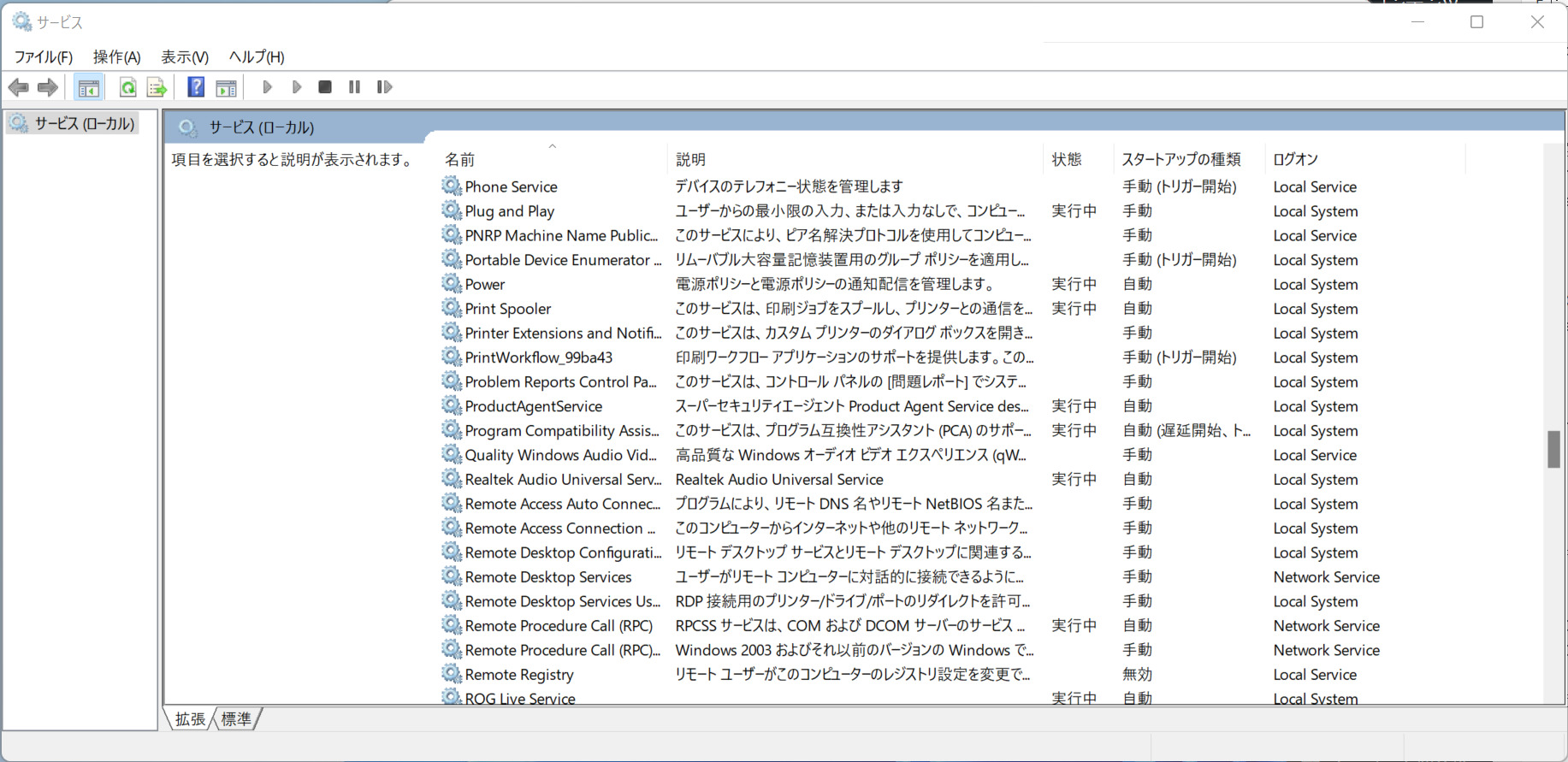This screenshot has width=1568, height=762.
Task: Select the PNRP Machine Name Public... service
Action: 561,235
